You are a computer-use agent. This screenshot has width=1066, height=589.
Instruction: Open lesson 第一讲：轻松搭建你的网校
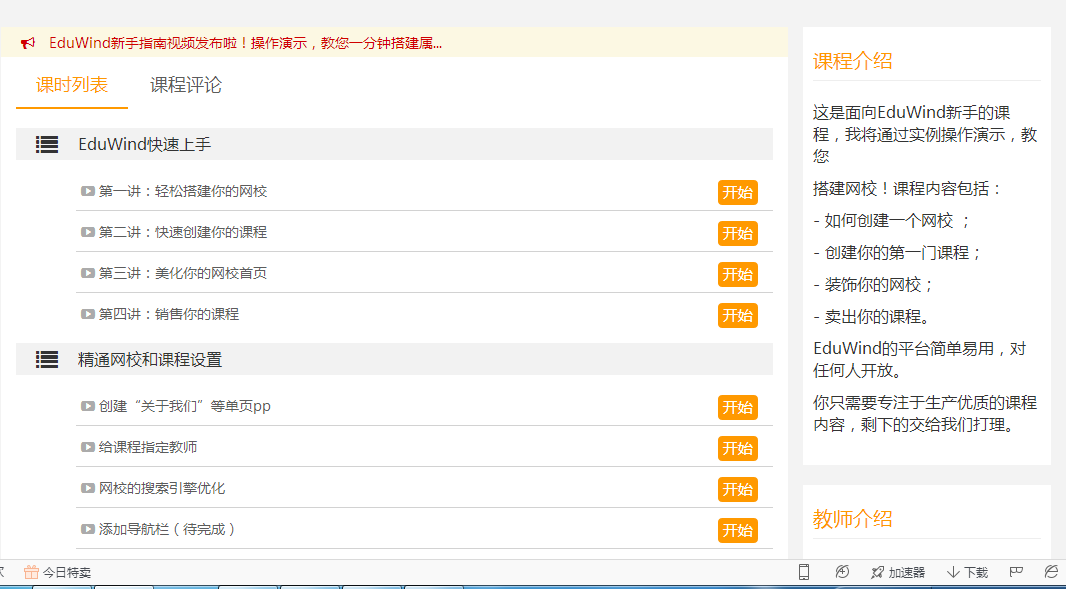tap(183, 191)
